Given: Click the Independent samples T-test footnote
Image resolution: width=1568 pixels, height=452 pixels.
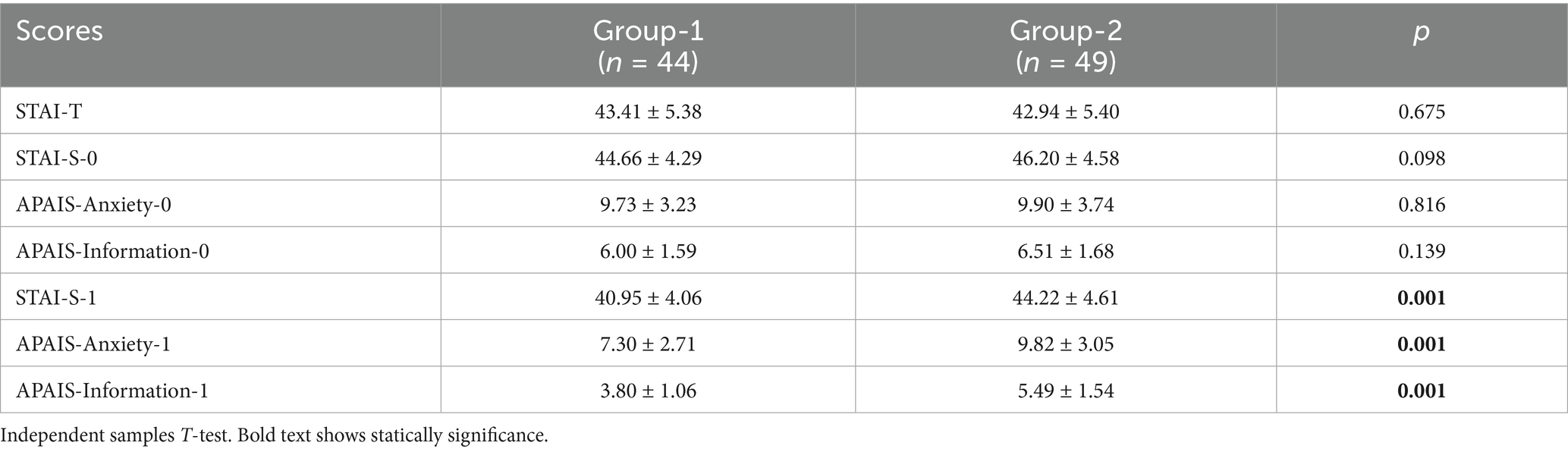Looking at the screenshot, I should (273, 436).
